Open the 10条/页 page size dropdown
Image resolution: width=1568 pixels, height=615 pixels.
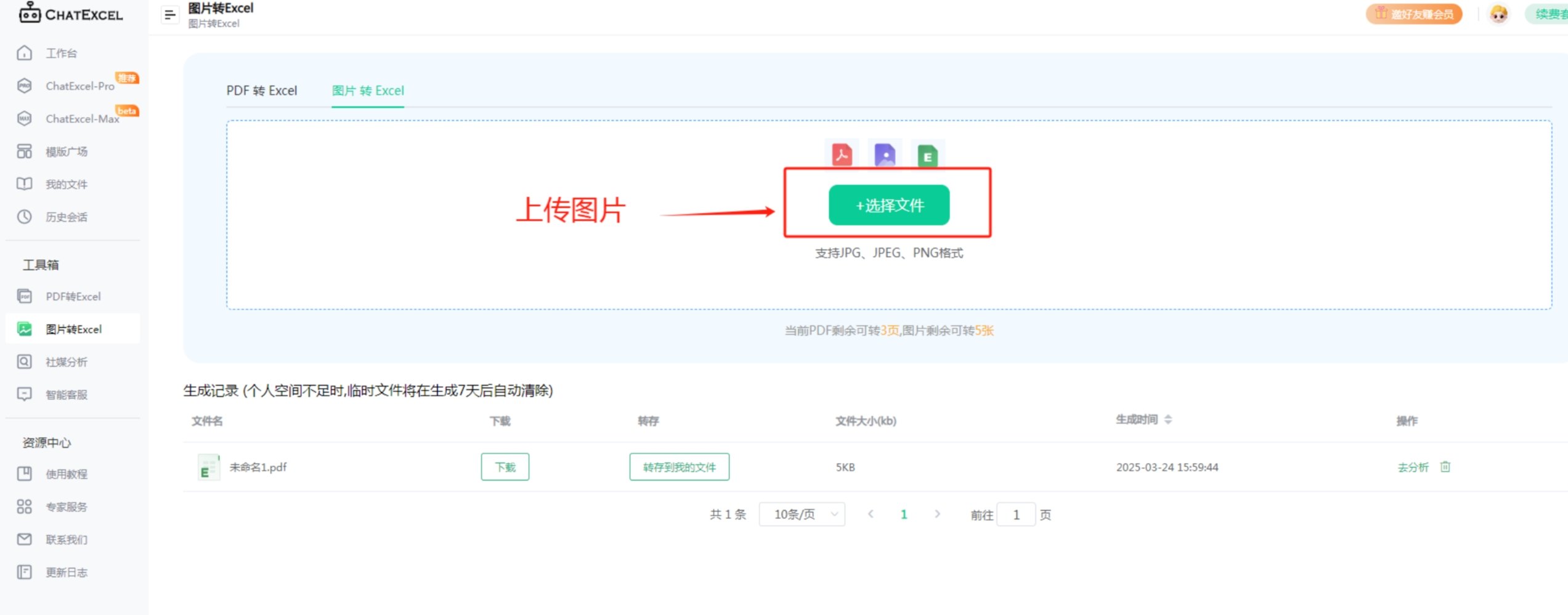tap(802, 514)
